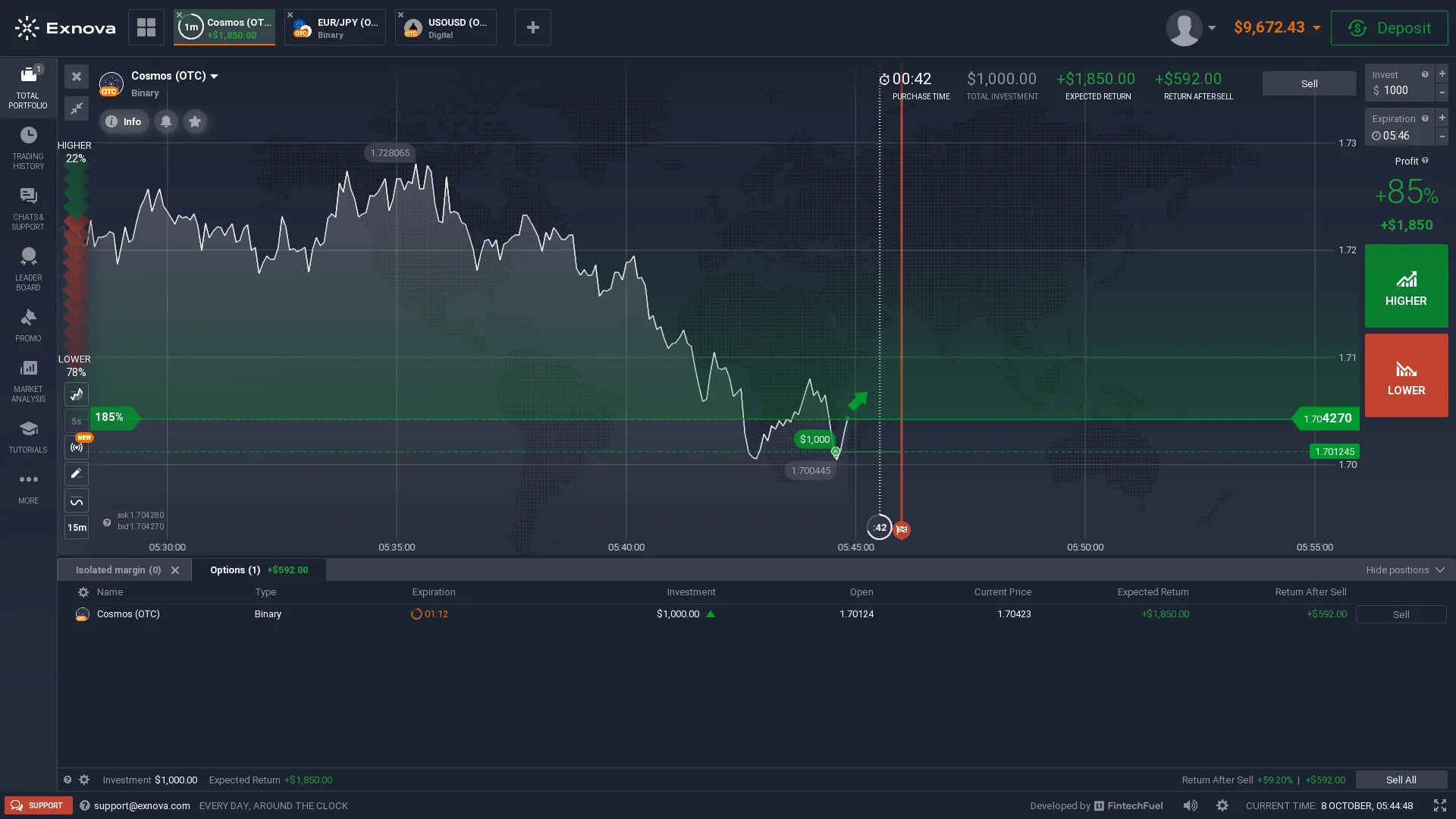Screen dimensions: 1456x819
Task: Open SUPPORT chat button
Action: click(38, 805)
